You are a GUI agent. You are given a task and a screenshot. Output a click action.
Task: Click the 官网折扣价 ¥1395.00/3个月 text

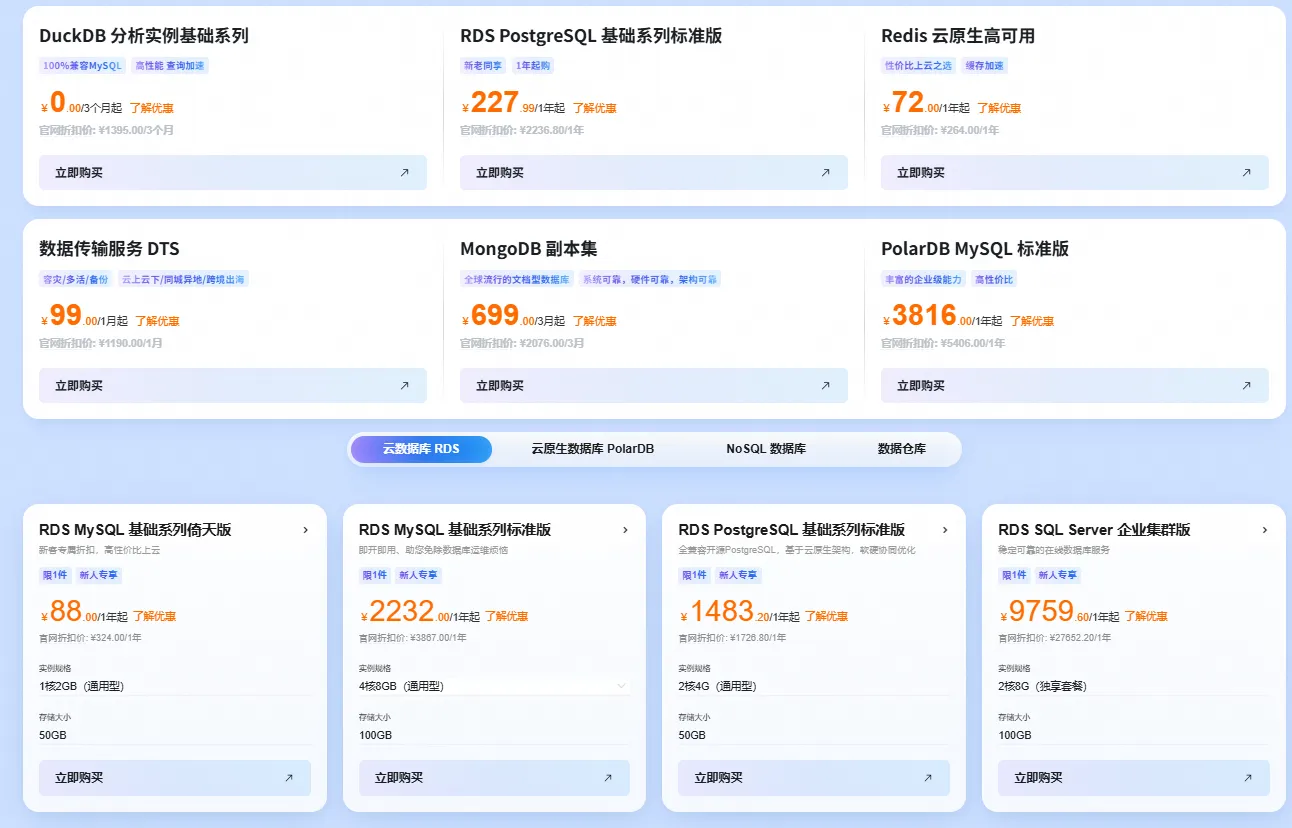(107, 130)
